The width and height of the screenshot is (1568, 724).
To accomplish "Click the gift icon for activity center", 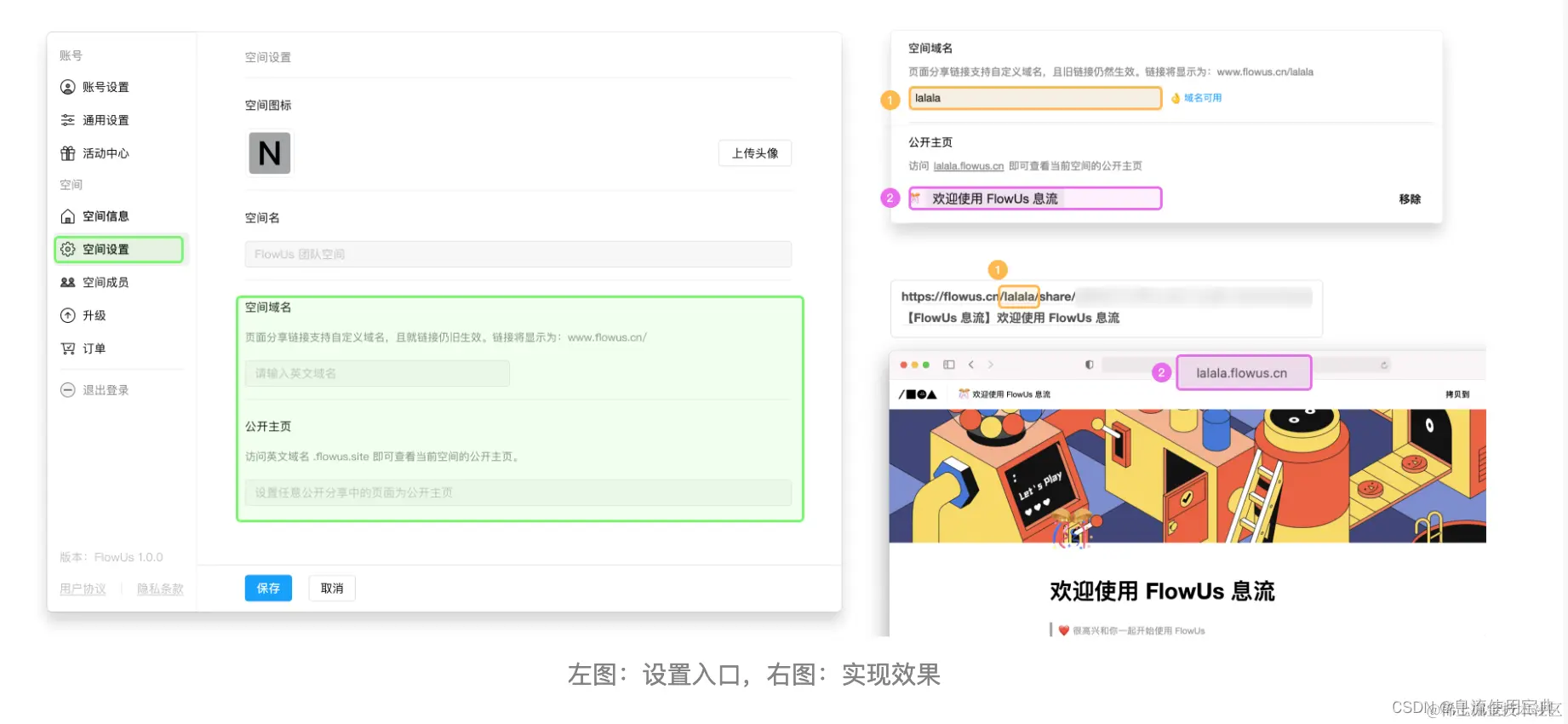I will 68,153.
